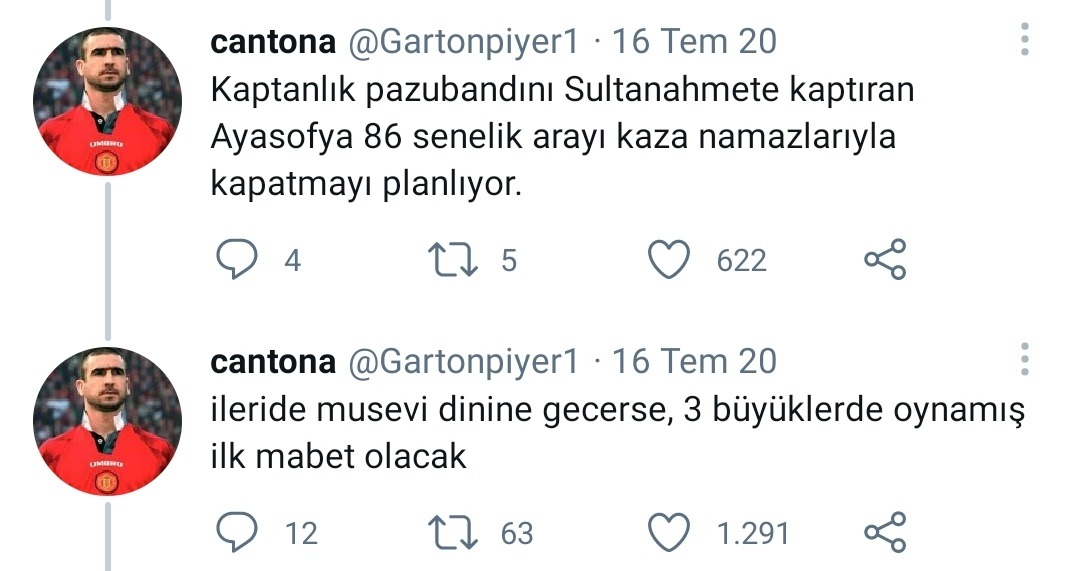Open the cantona display name on first tweet

click(x=272, y=42)
